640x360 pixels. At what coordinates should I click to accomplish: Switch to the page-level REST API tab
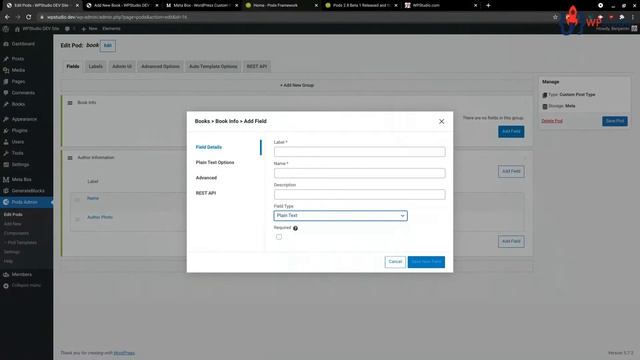tap(257, 66)
